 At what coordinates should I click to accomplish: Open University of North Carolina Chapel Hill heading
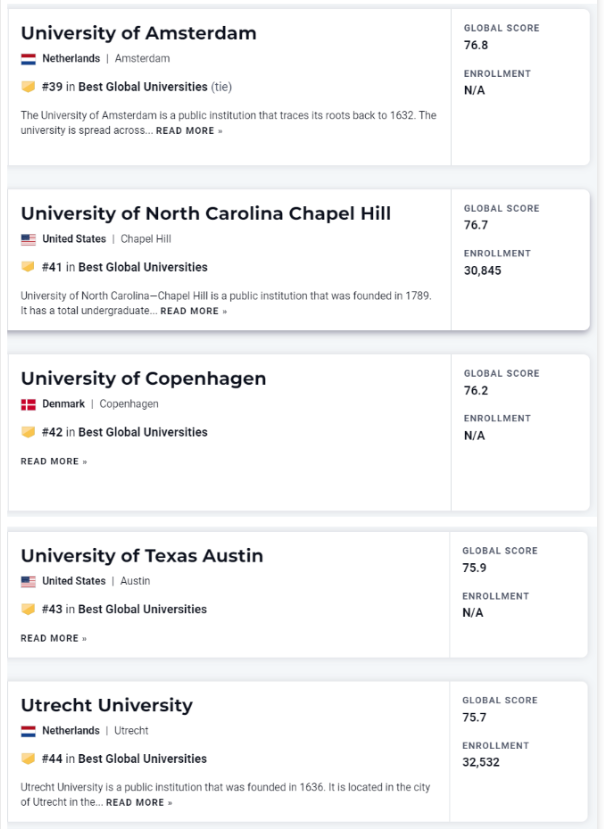pyautogui.click(x=205, y=214)
